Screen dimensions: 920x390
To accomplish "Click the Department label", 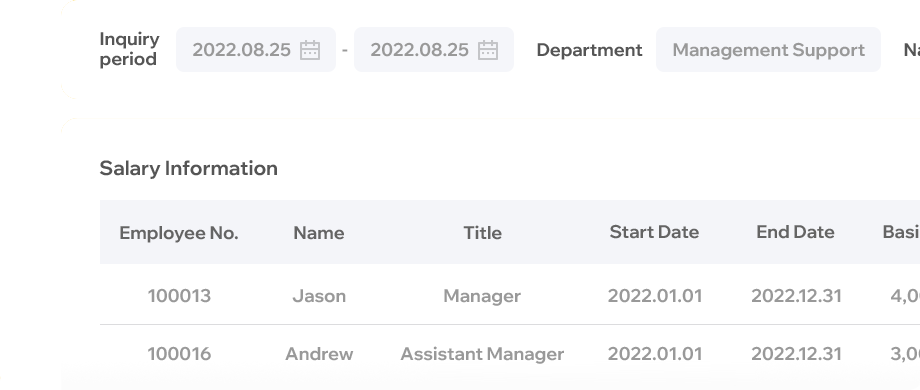I will click(x=589, y=50).
